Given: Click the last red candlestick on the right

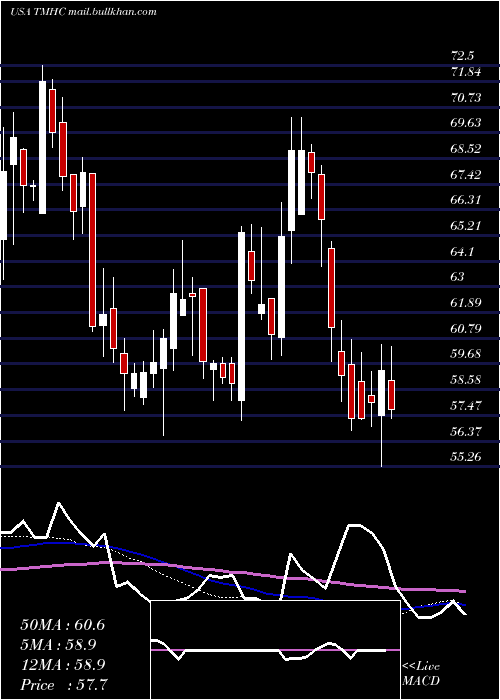Looking at the screenshot, I should tap(392, 395).
